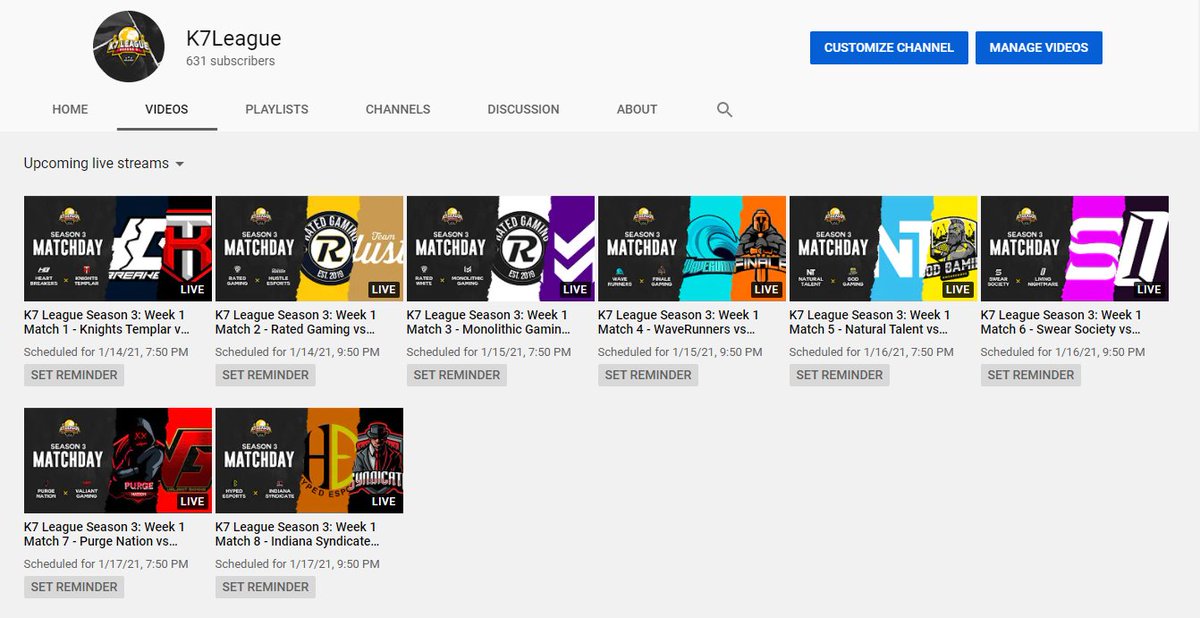
Task: Switch to the HOME tab
Action: pyautogui.click(x=70, y=109)
